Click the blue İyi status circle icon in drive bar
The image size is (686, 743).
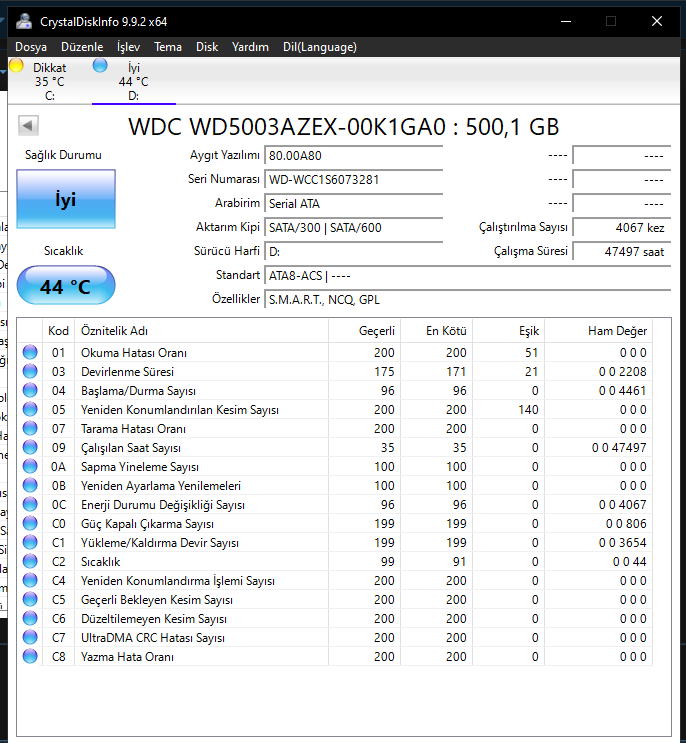pyautogui.click(x=100, y=65)
